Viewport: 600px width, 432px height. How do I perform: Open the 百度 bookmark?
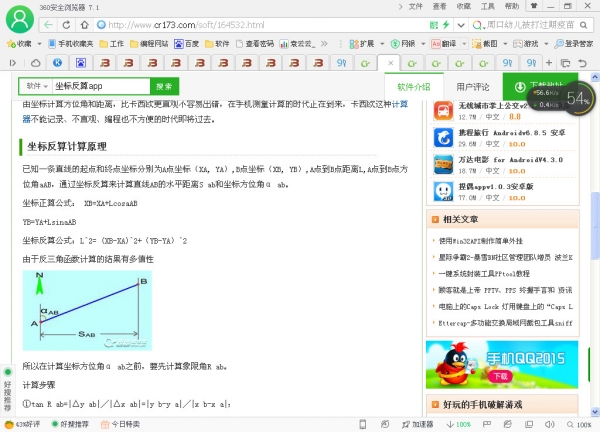pos(186,44)
